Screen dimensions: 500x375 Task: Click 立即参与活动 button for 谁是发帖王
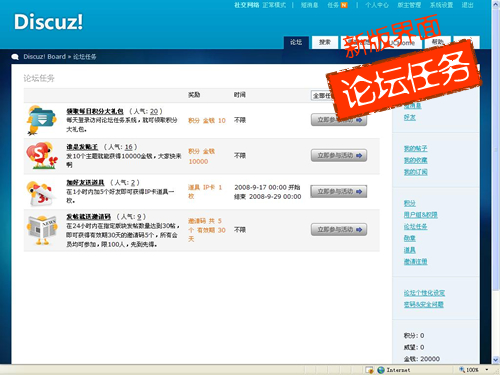pos(339,155)
